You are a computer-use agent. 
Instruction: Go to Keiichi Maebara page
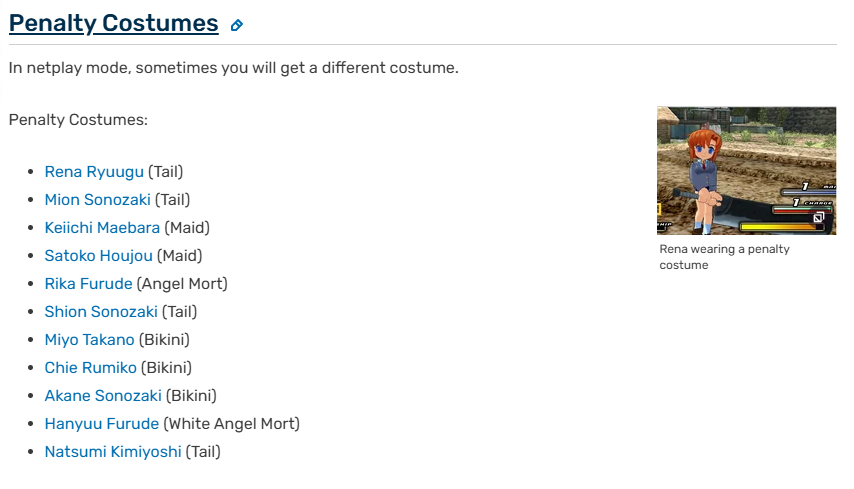(102, 228)
